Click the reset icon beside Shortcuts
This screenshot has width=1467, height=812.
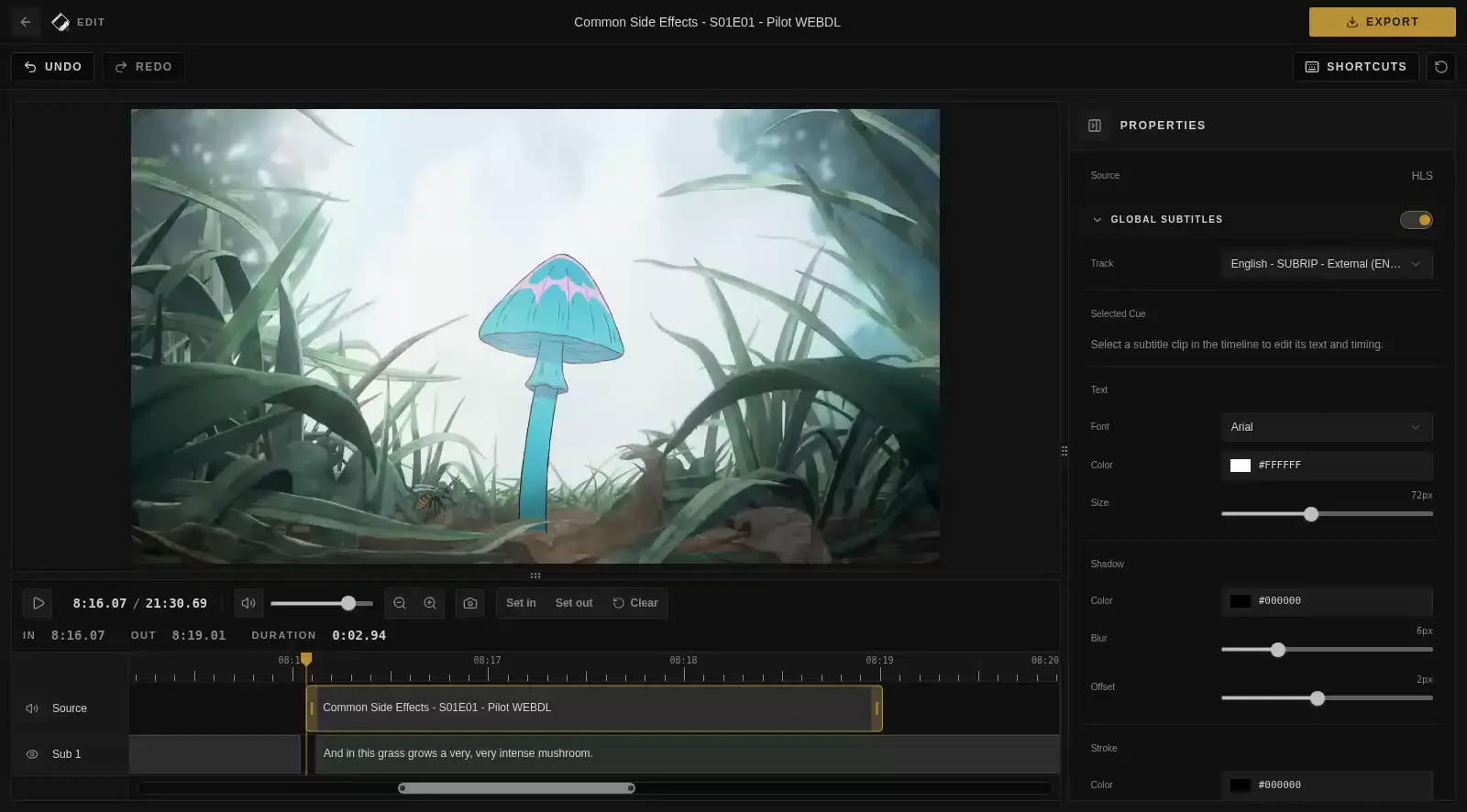[x=1441, y=67]
